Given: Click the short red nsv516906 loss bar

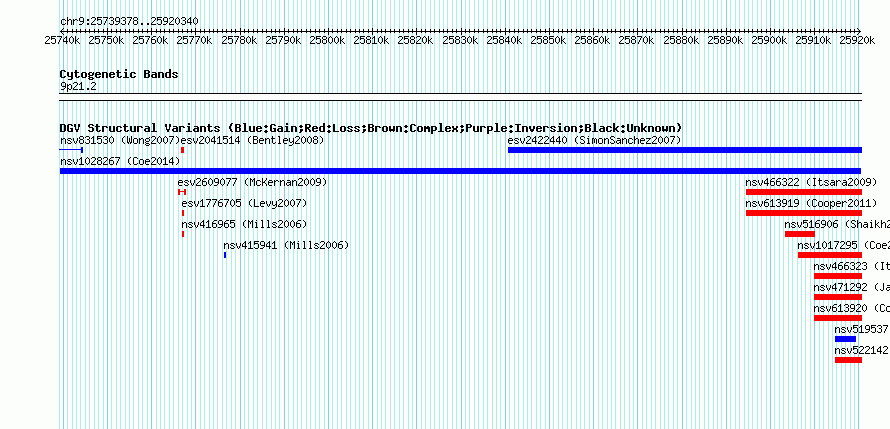Looking at the screenshot, I should [x=800, y=234].
